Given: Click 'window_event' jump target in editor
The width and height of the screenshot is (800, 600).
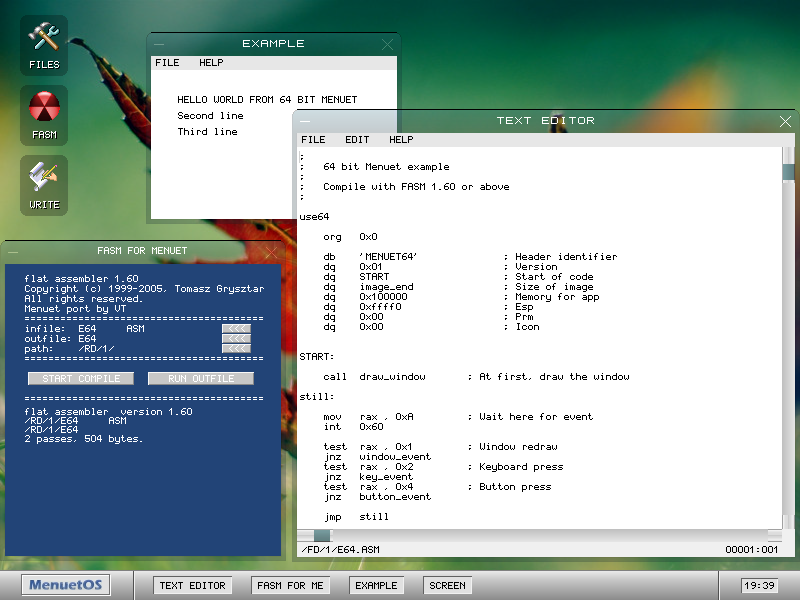Looking at the screenshot, I should click(x=395, y=457).
